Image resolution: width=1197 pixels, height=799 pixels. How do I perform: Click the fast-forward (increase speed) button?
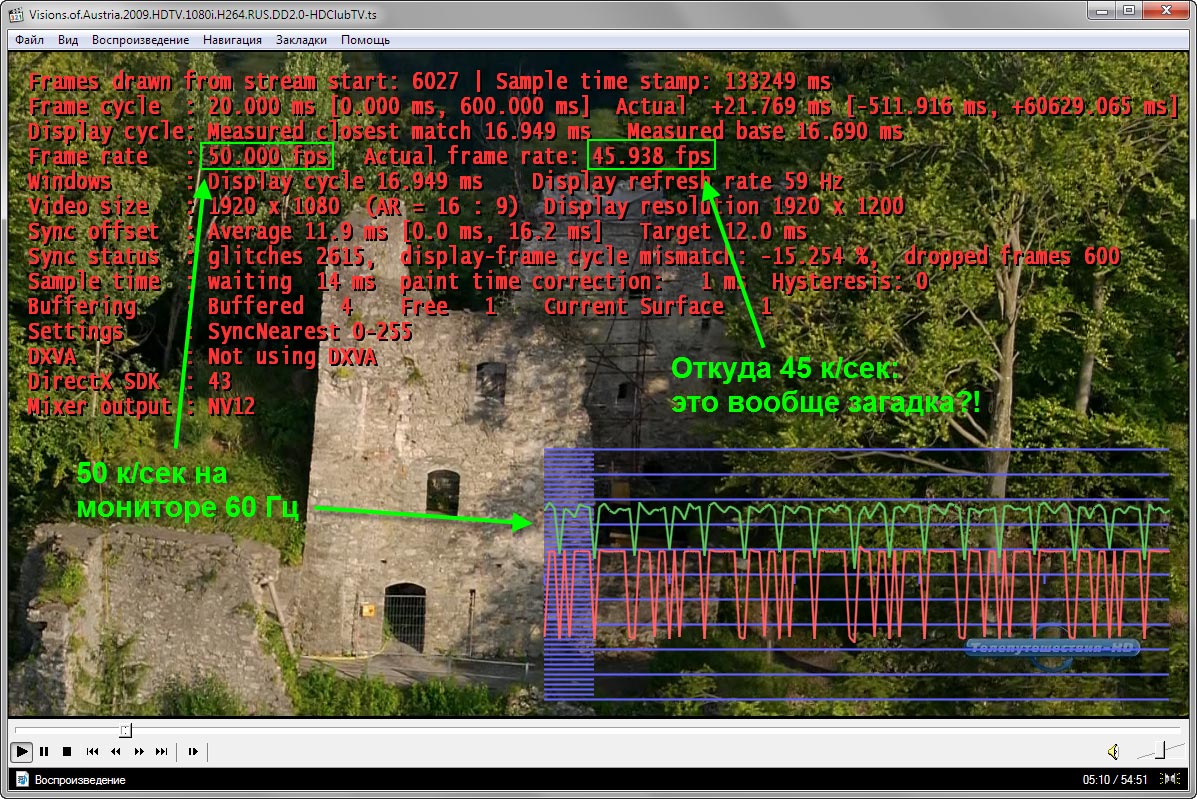click(139, 751)
